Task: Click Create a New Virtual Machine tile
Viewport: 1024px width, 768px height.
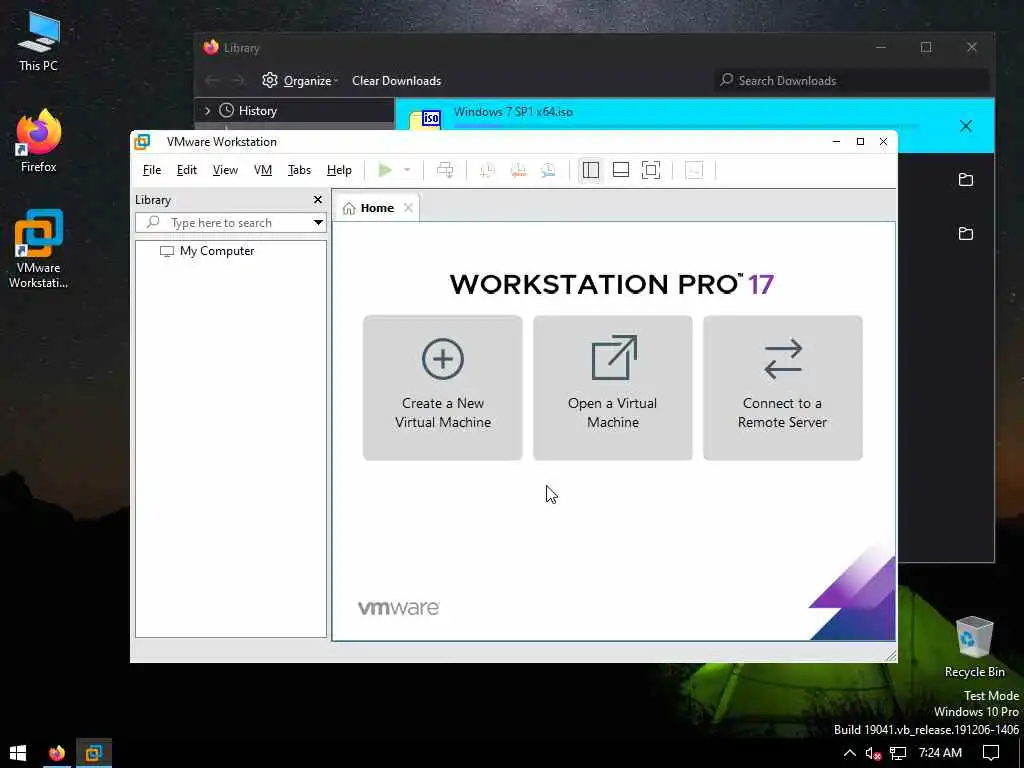Action: (443, 388)
